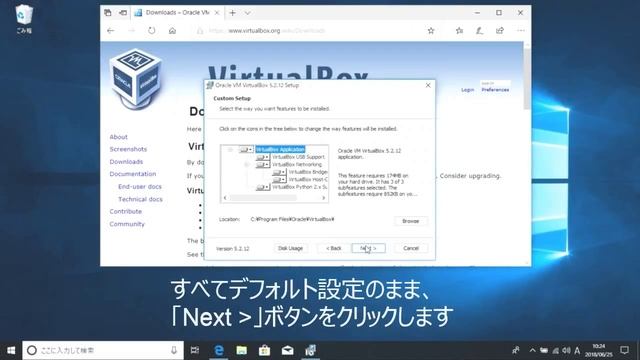The image size is (640, 360).
Task: Open install dropdown for VirtualBox Application
Action: pos(247,149)
